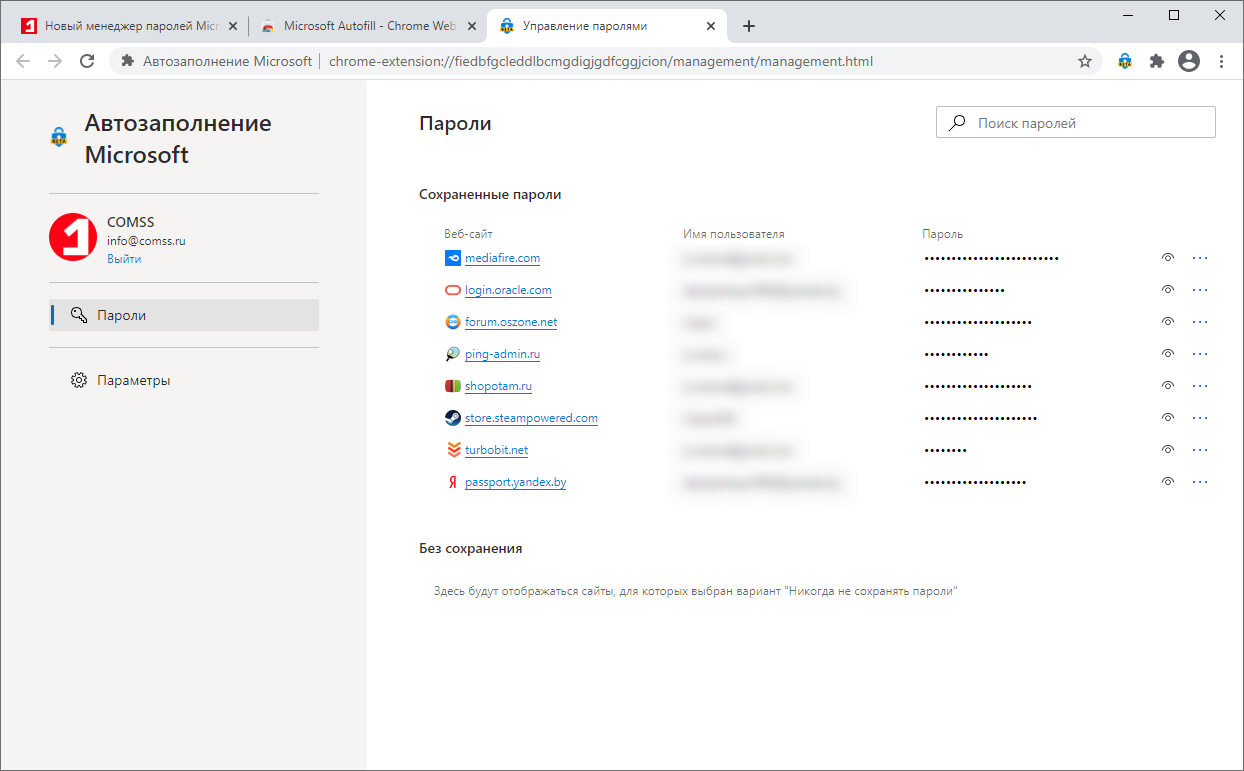
Task: Open more actions for turbobit.net
Action: pos(1200,450)
